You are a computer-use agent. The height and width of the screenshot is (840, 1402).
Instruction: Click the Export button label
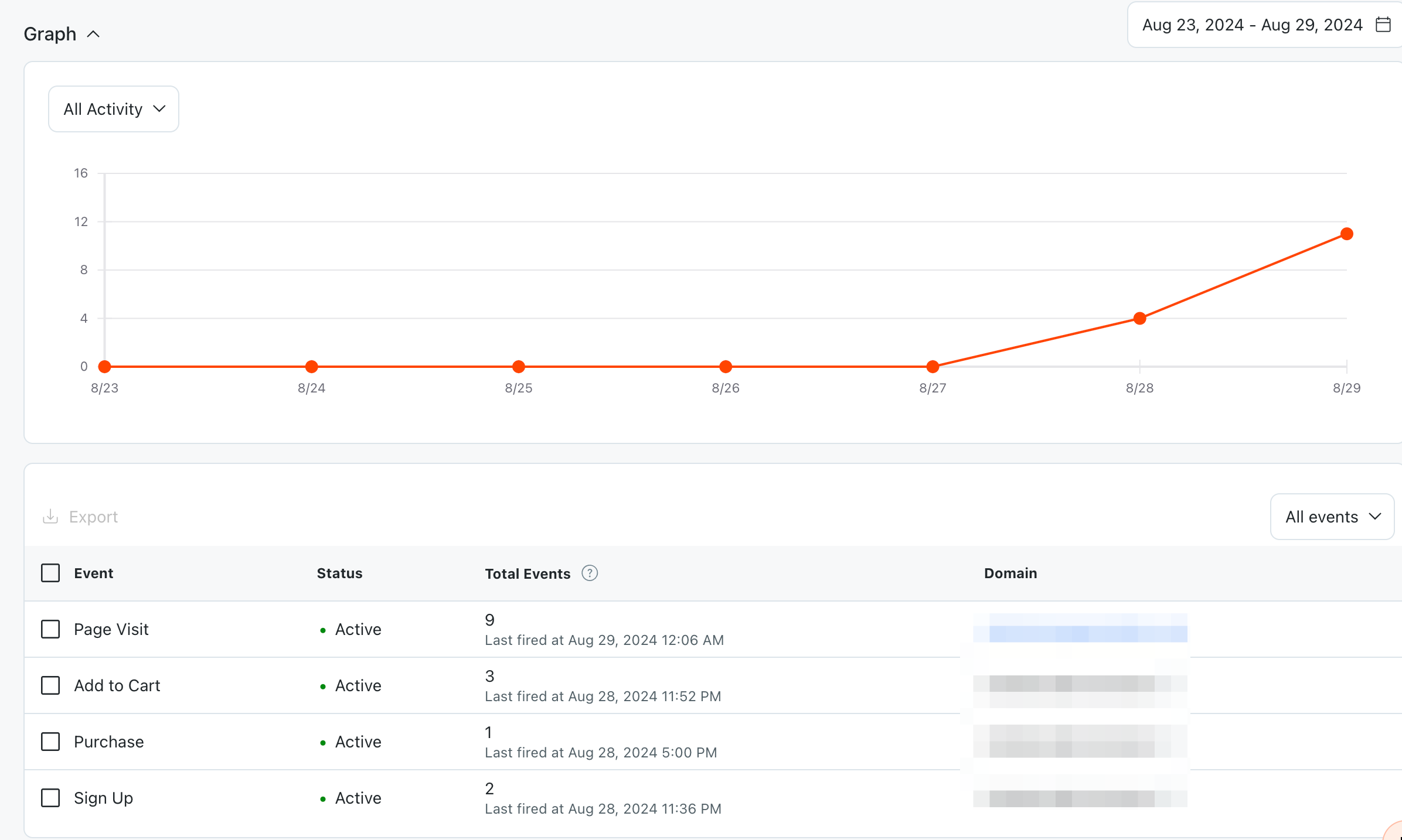pyautogui.click(x=93, y=517)
